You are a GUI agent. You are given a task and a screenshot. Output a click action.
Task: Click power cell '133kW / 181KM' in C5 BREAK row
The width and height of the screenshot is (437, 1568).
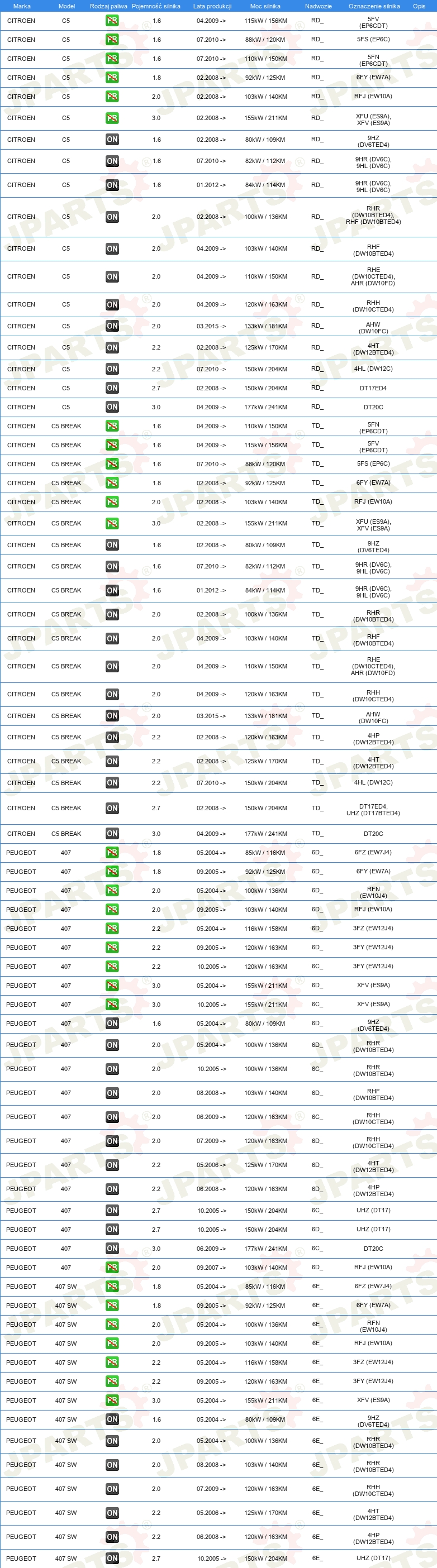coord(266,716)
